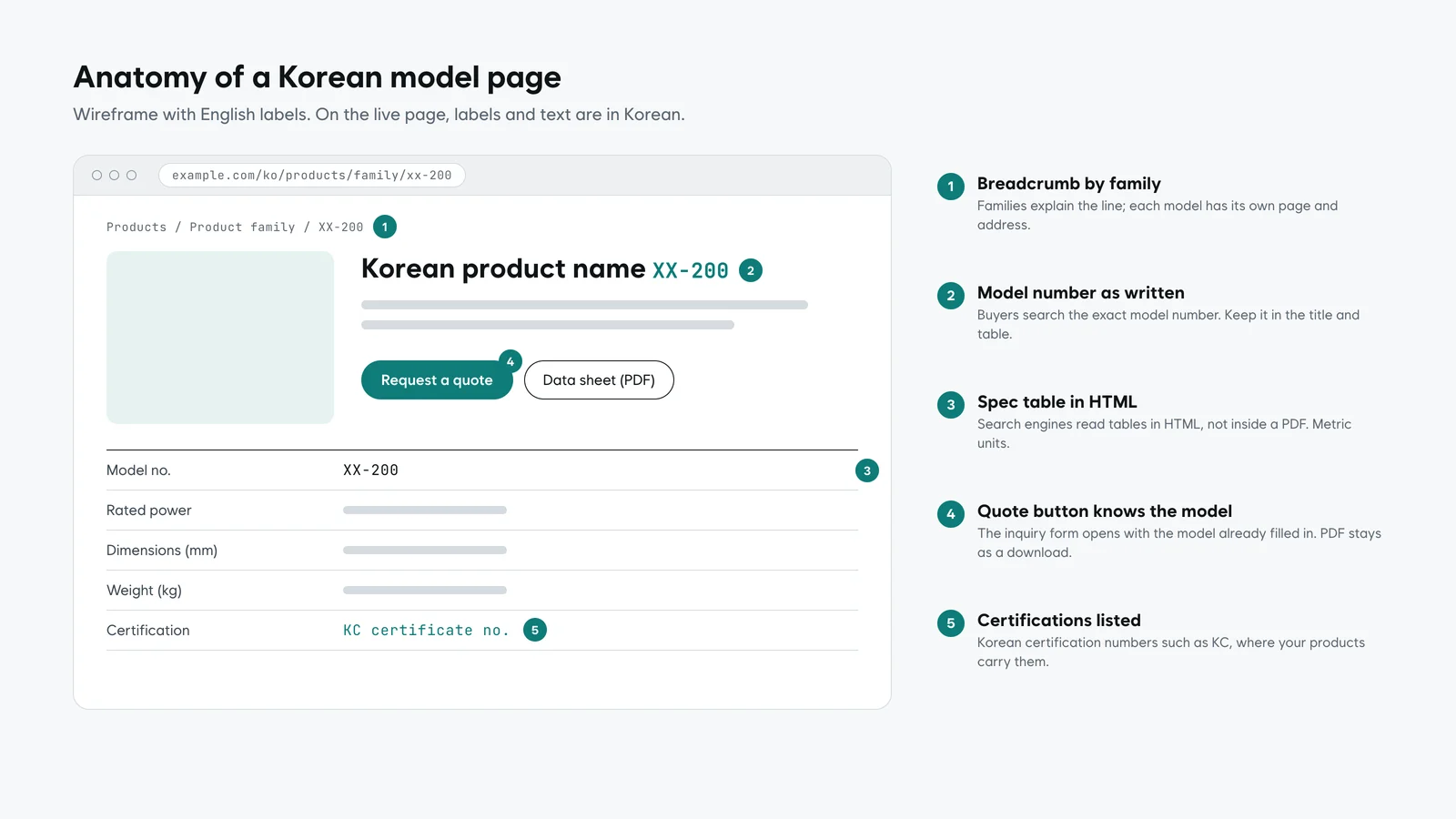Click the example.com/ko/products address field
This screenshot has height=819, width=1456.
[x=311, y=176]
